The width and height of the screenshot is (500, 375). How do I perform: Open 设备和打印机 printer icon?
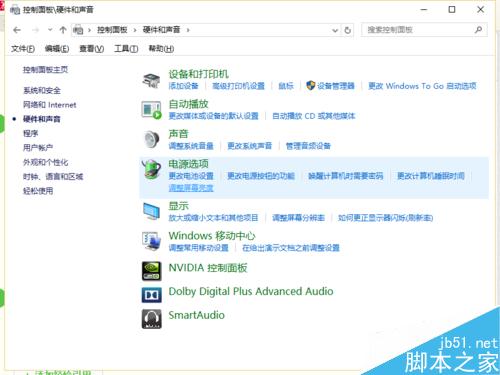[x=151, y=80]
